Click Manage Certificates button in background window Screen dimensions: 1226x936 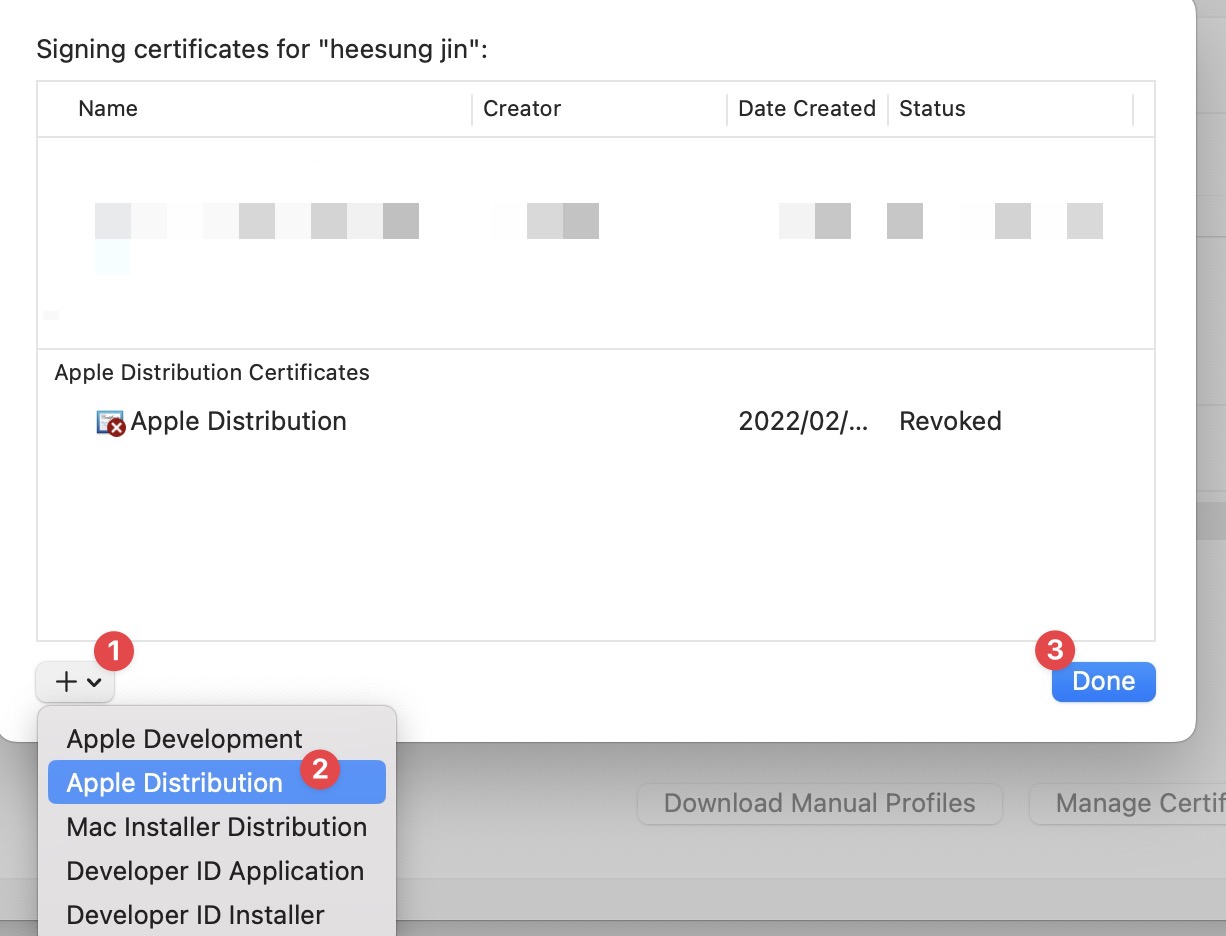tap(1128, 803)
